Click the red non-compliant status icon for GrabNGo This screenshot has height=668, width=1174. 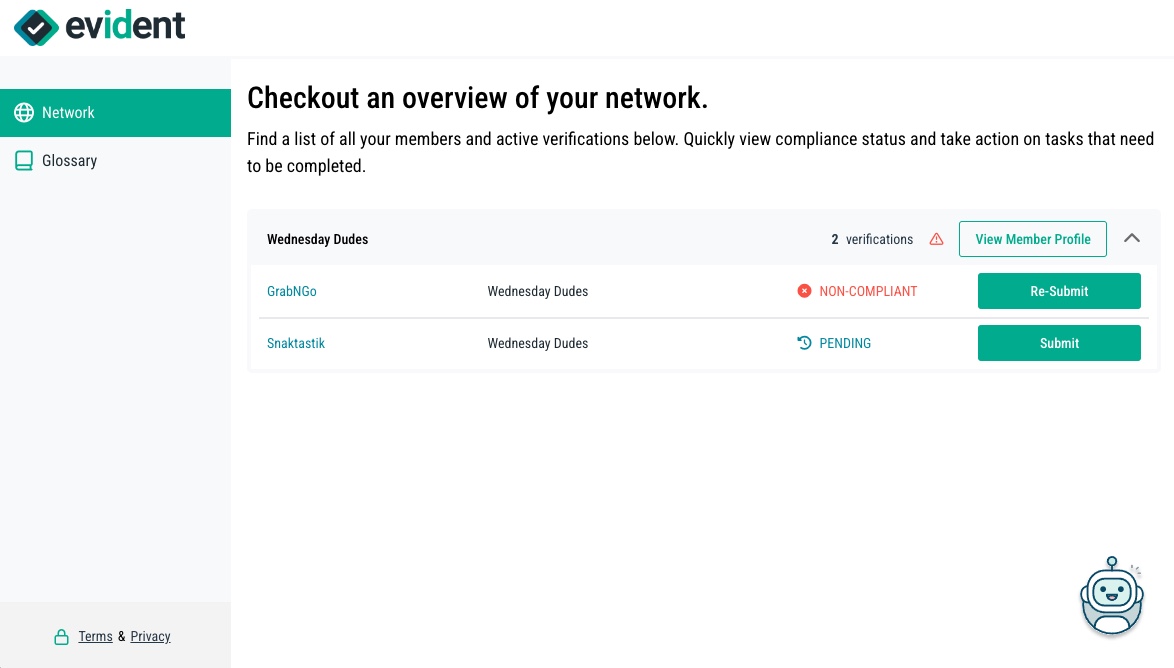pos(804,291)
